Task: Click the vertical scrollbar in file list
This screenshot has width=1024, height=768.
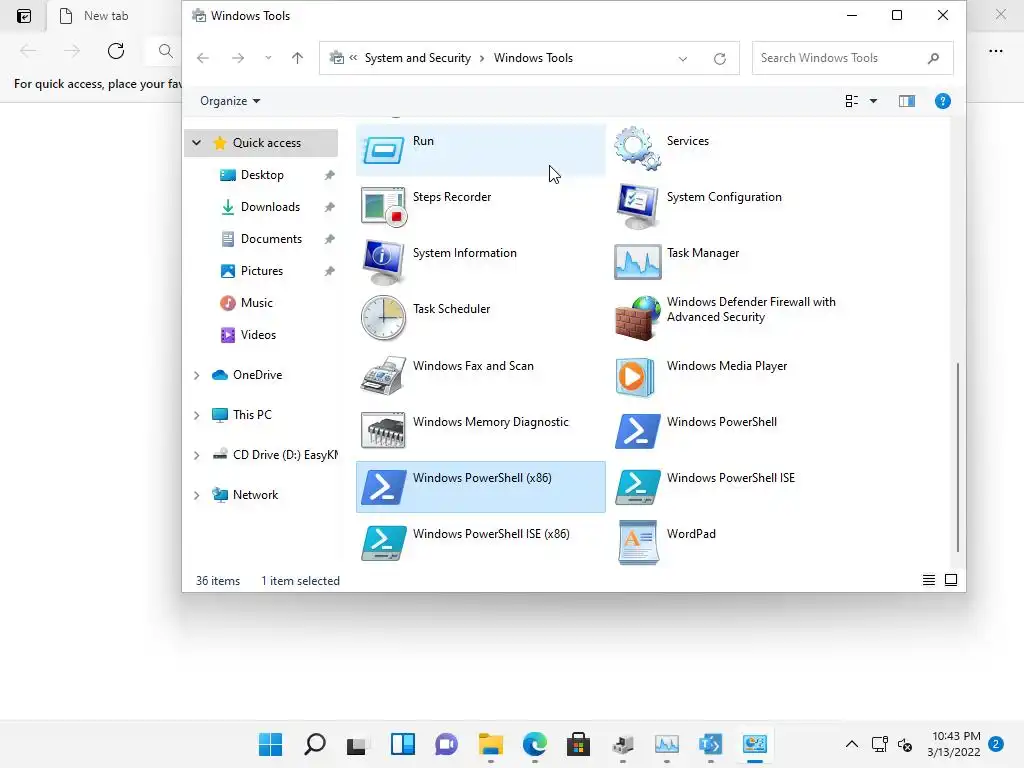Action: (957, 457)
